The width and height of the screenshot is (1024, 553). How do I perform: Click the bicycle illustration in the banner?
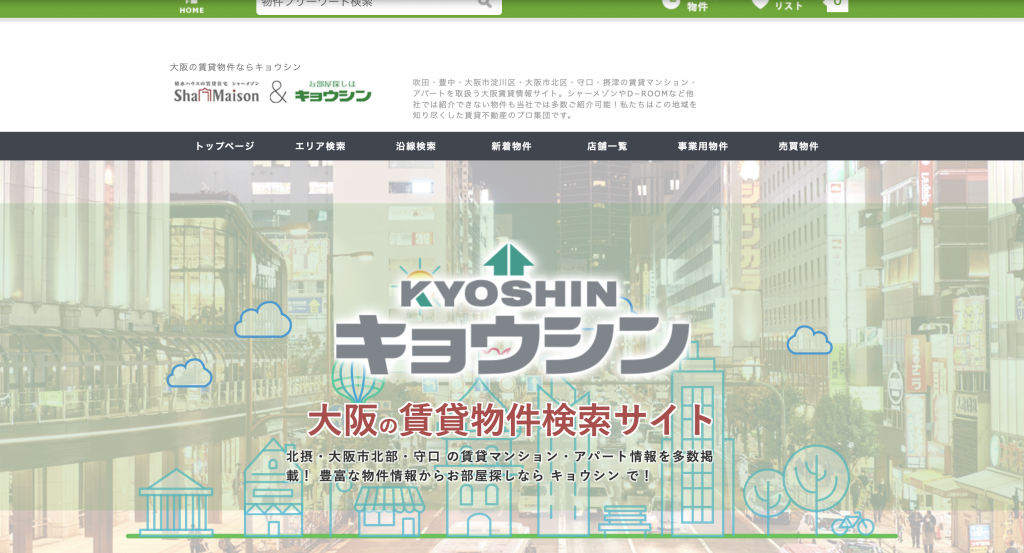click(852, 523)
